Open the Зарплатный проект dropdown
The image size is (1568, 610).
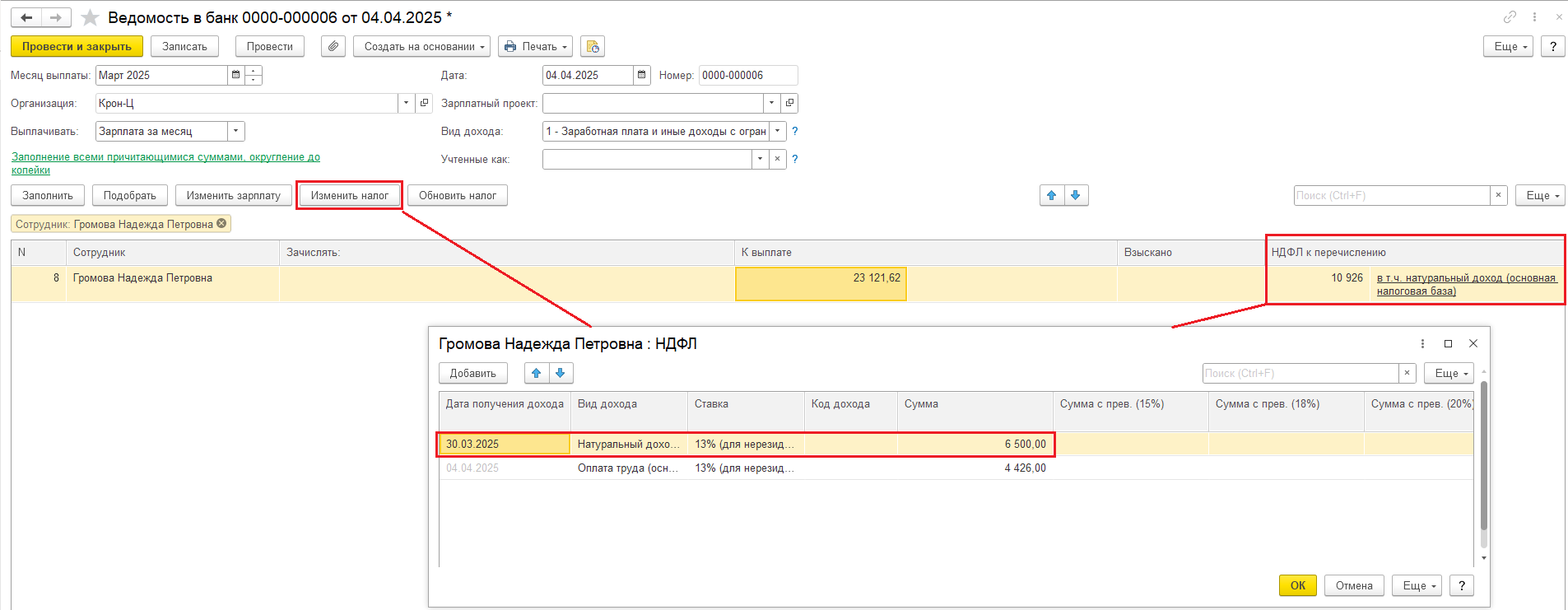point(771,103)
